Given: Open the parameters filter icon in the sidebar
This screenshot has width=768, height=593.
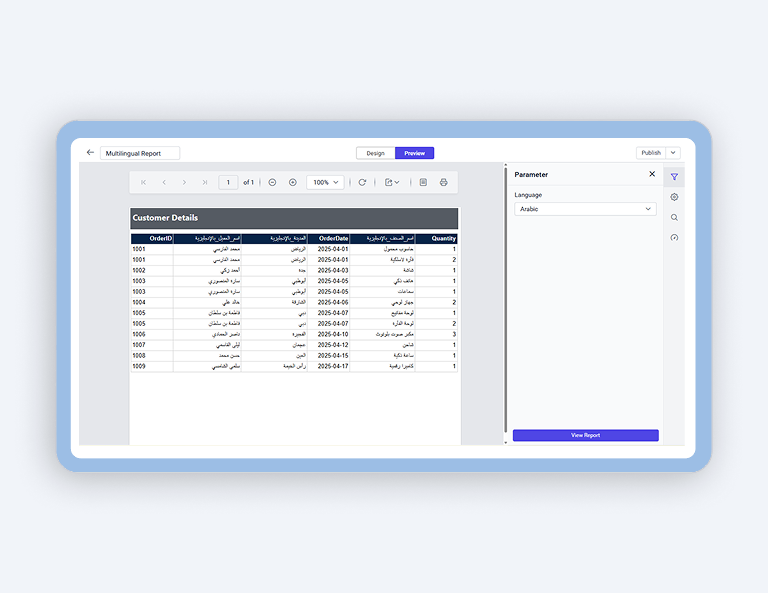Looking at the screenshot, I should tap(674, 177).
